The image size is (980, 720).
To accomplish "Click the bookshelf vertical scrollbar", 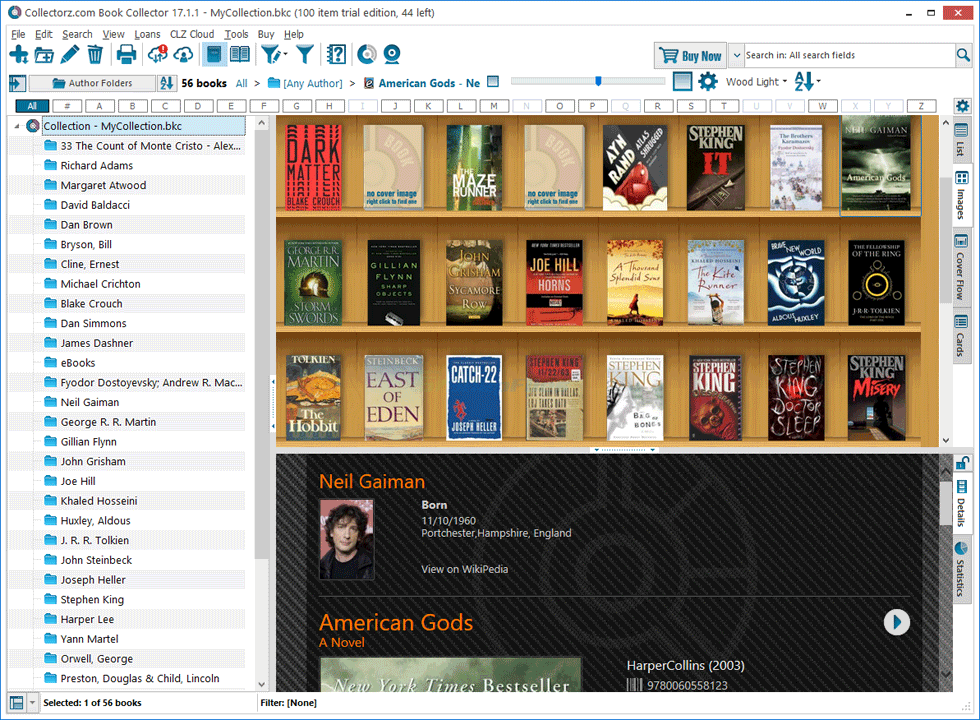I will click(x=945, y=238).
